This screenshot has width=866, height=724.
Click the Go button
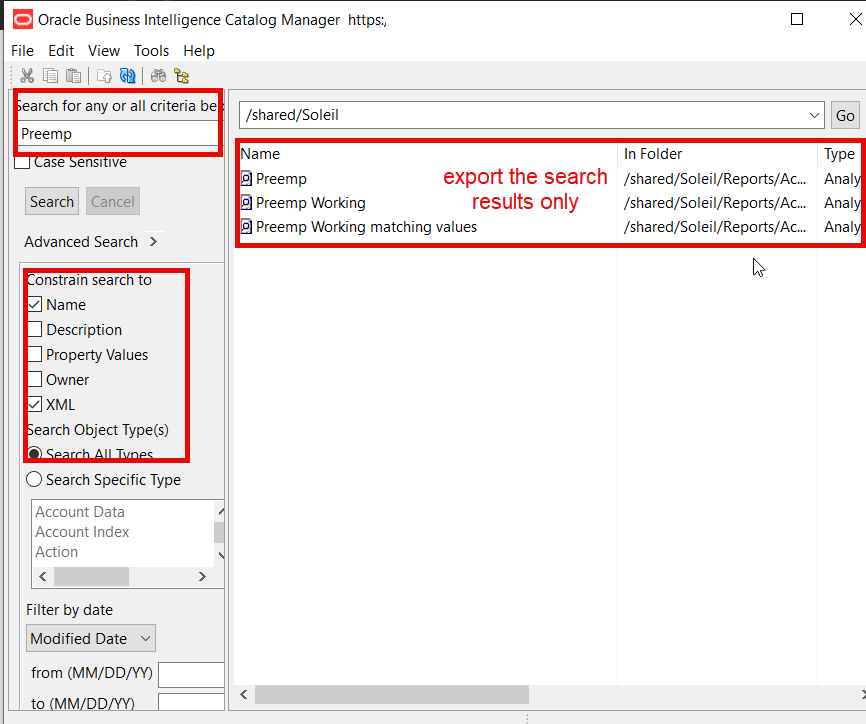(x=845, y=115)
